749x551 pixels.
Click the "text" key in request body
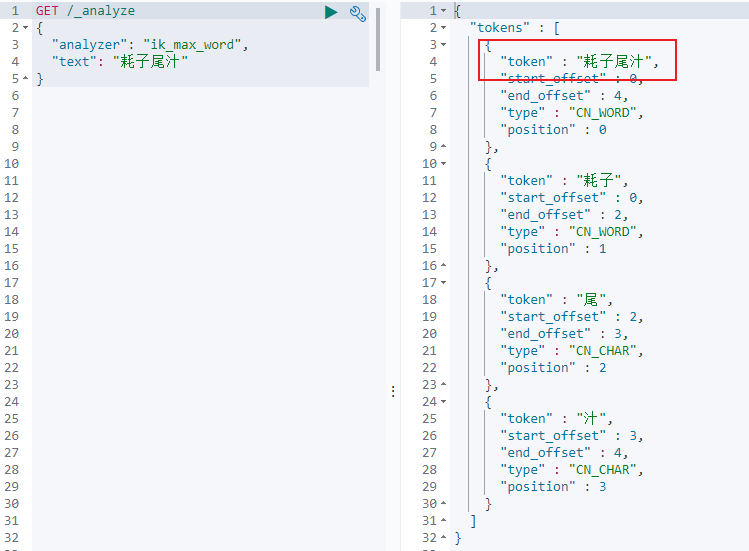pos(74,62)
